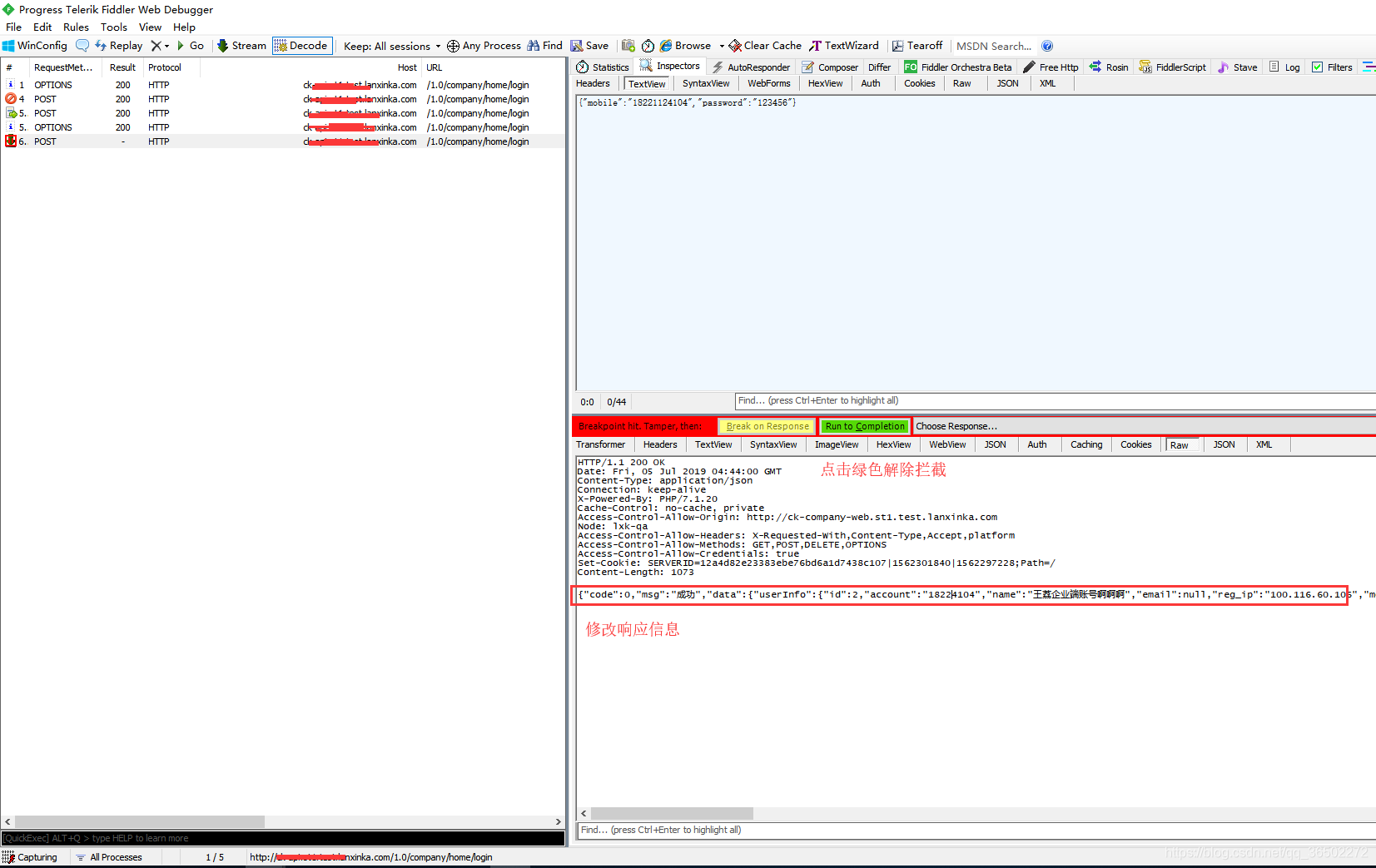Select session 4 POST row

pos(283,99)
